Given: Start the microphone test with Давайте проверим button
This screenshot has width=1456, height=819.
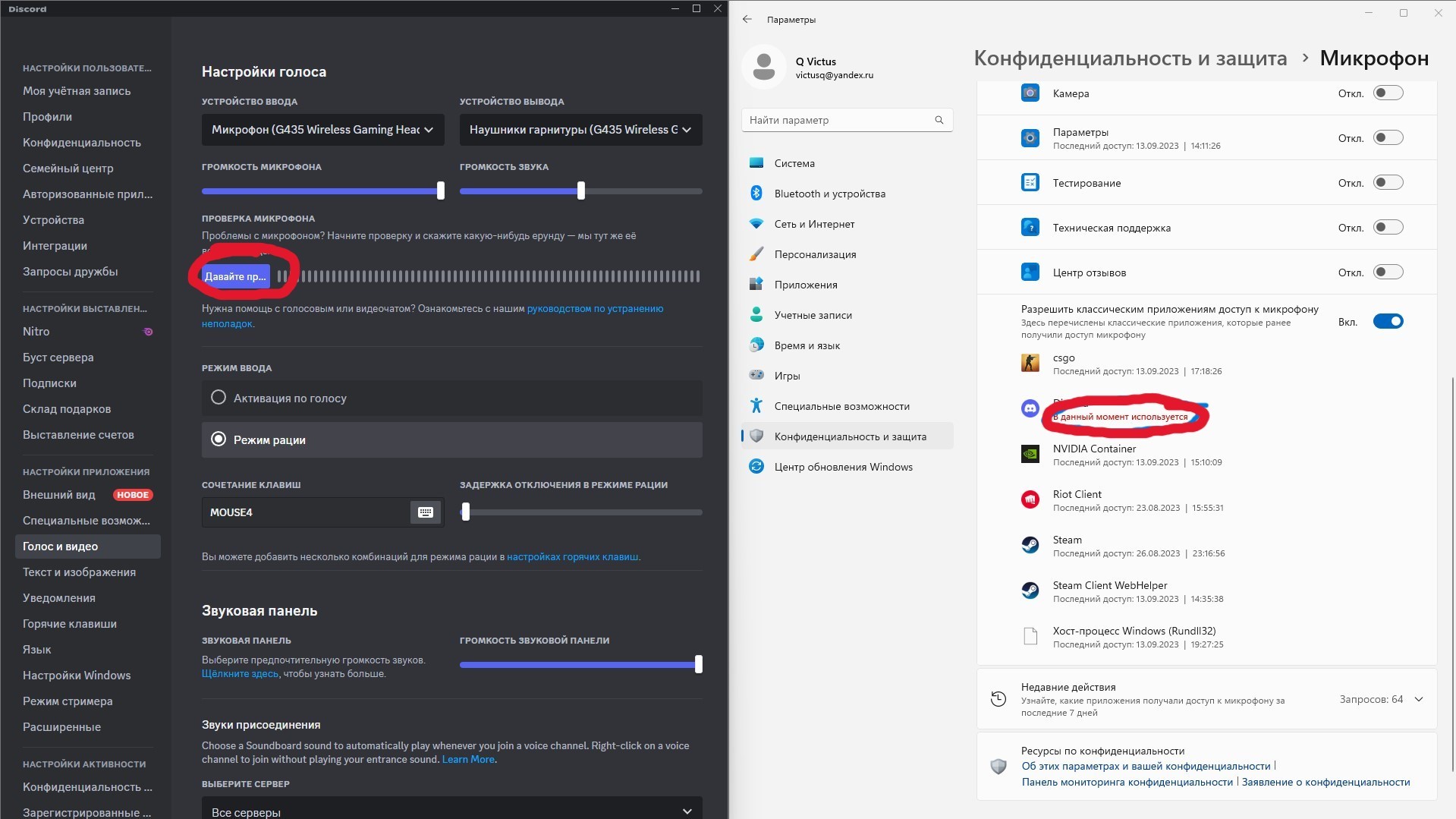Looking at the screenshot, I should (235, 276).
